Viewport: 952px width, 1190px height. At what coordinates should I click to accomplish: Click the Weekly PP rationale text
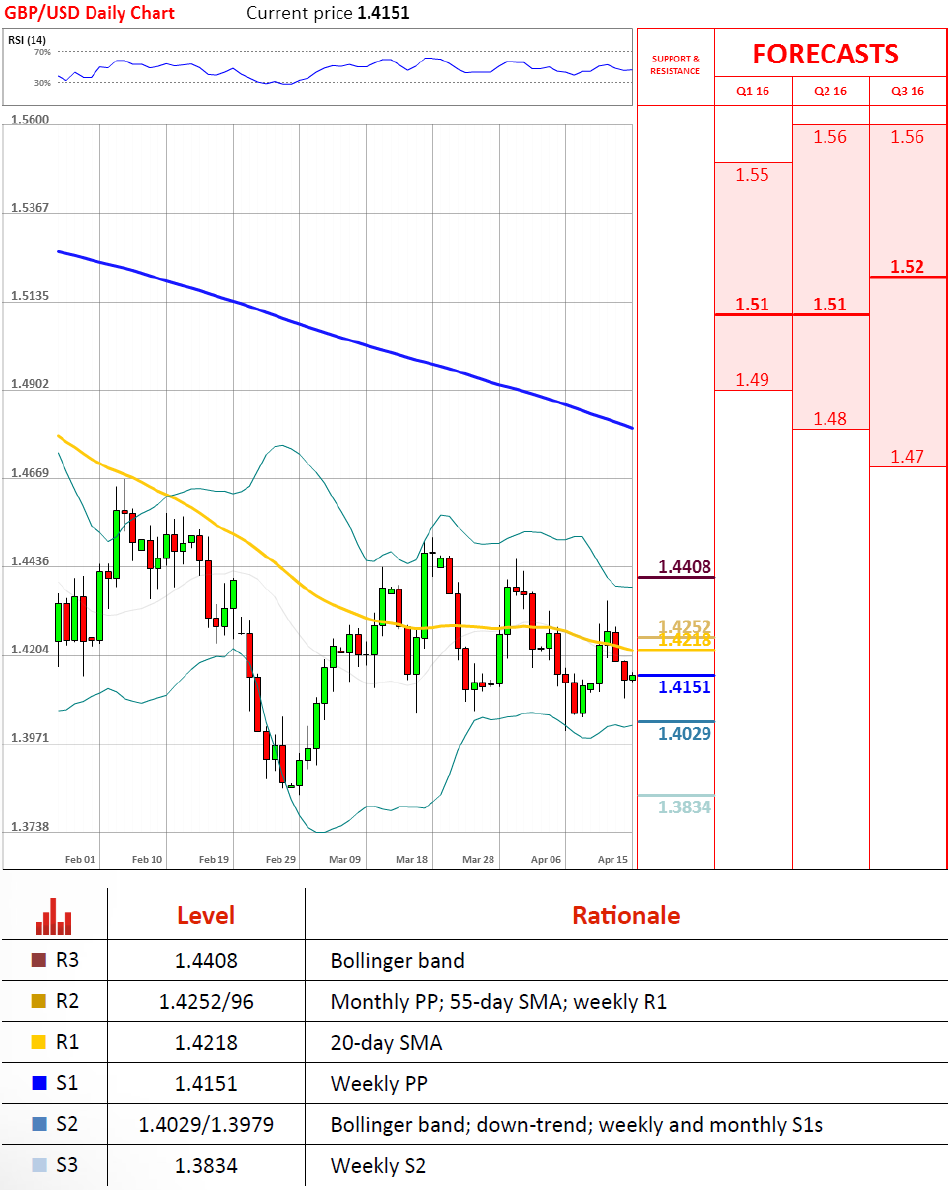click(x=379, y=1084)
